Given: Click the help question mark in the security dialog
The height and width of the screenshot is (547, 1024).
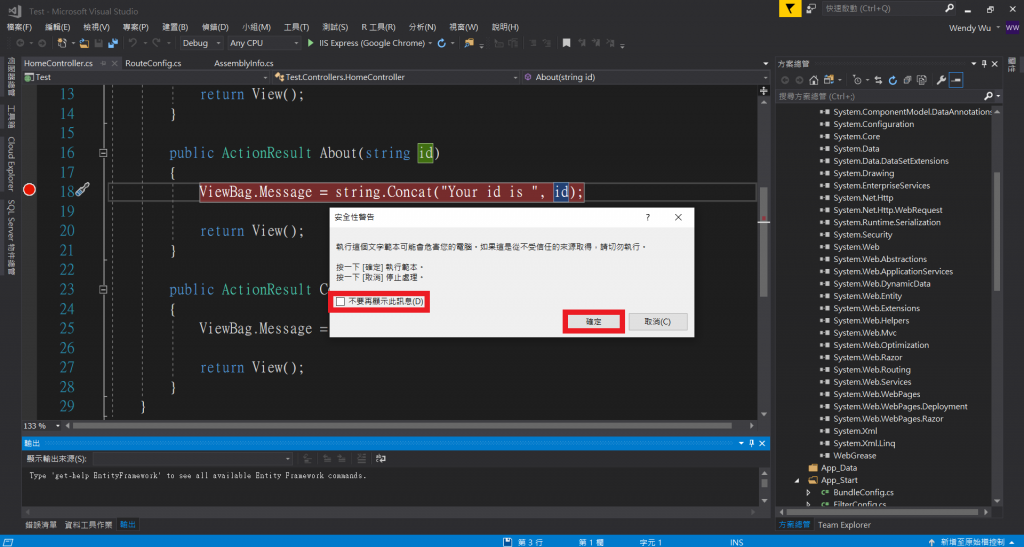Looking at the screenshot, I should (x=648, y=217).
